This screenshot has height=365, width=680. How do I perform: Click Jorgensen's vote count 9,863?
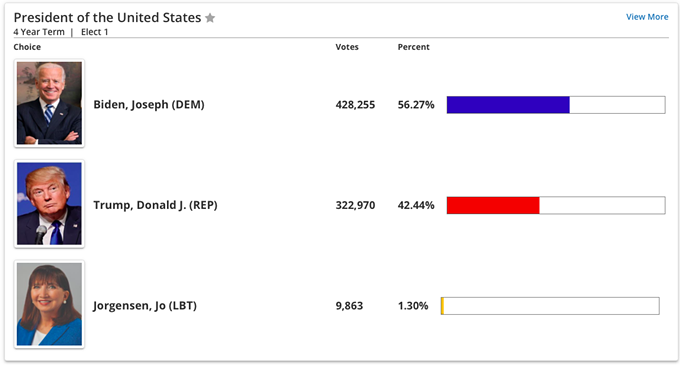click(x=349, y=306)
